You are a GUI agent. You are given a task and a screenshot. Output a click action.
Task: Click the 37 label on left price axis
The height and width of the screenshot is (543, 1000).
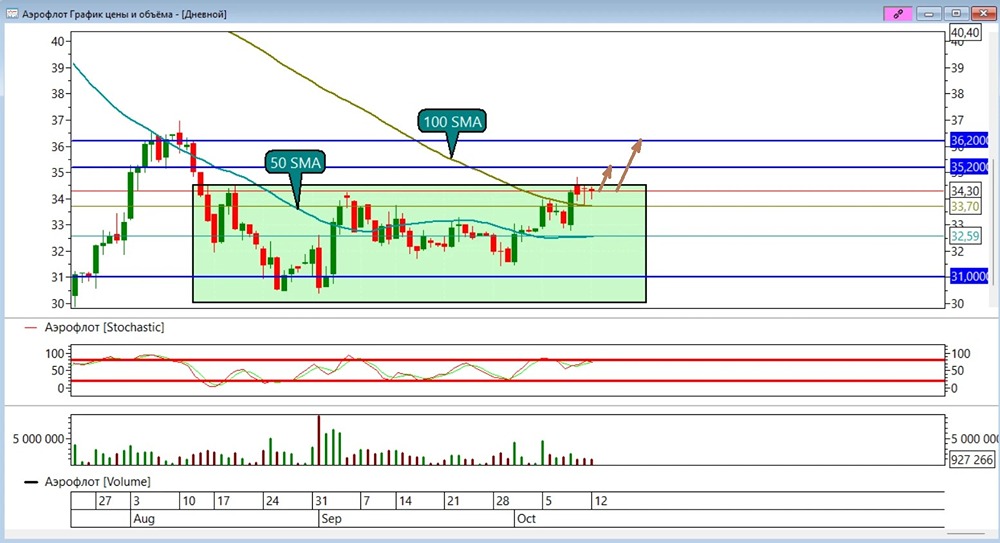(58, 120)
